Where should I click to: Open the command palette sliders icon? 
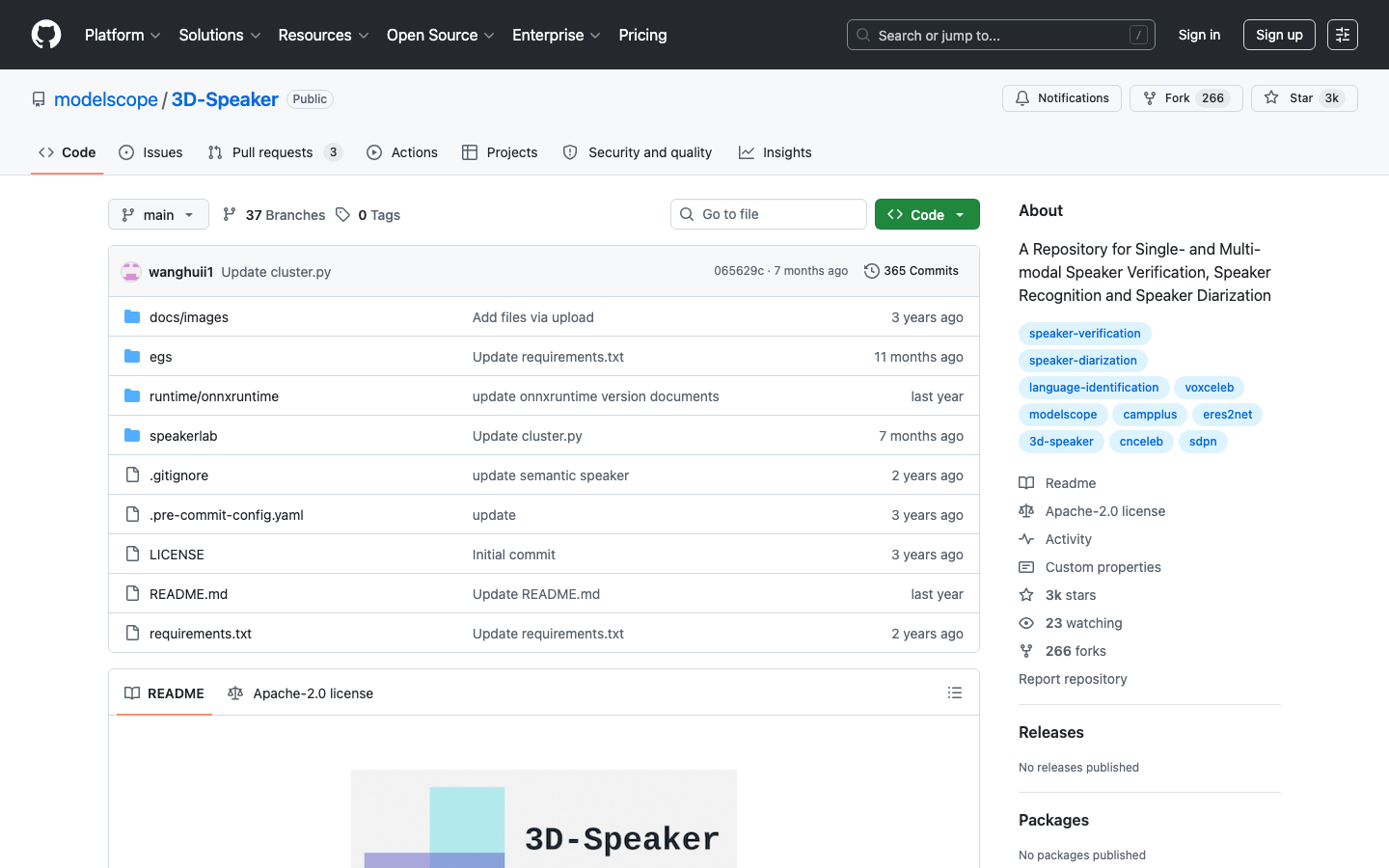tap(1343, 35)
